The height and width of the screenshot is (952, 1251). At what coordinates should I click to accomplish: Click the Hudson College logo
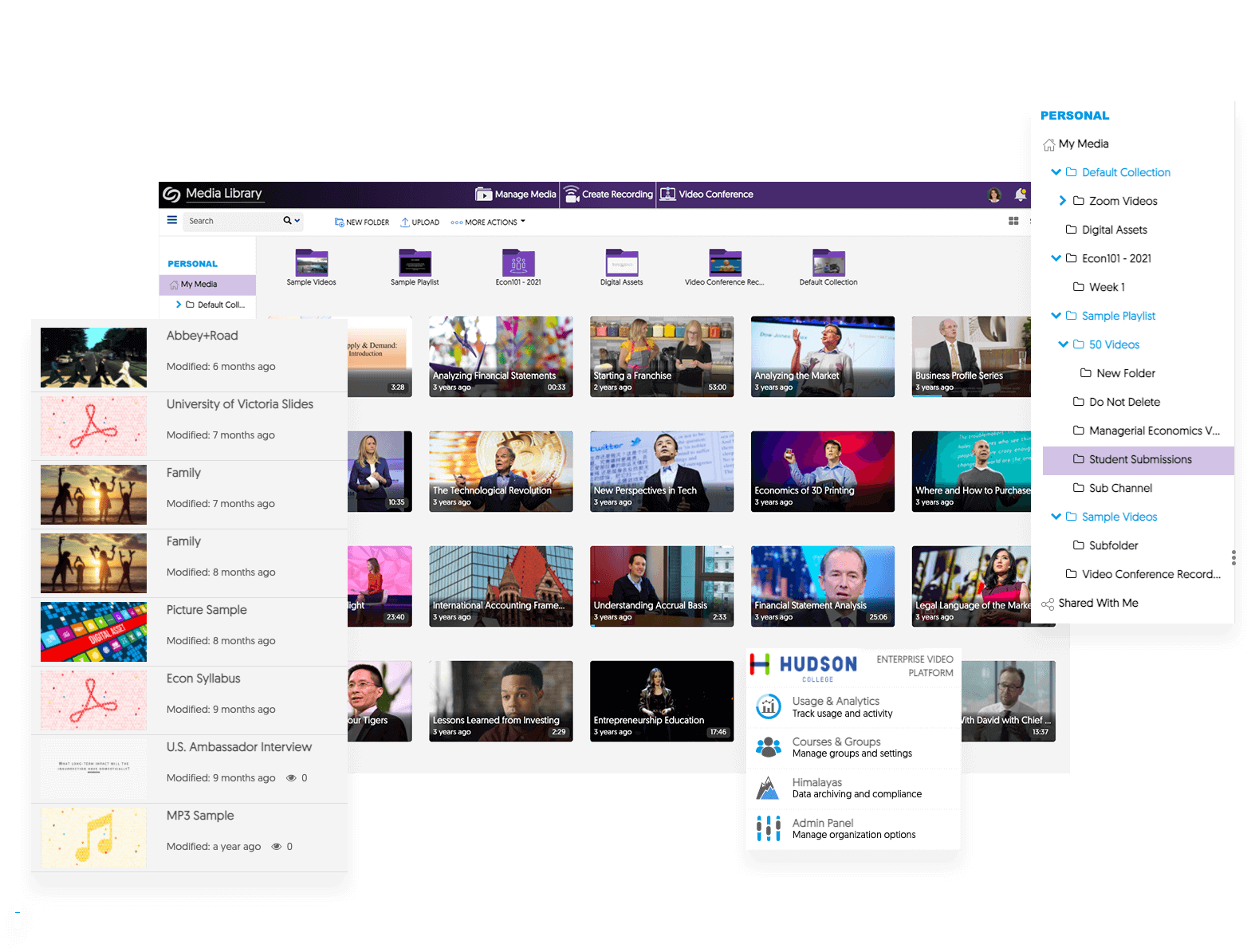(x=804, y=667)
